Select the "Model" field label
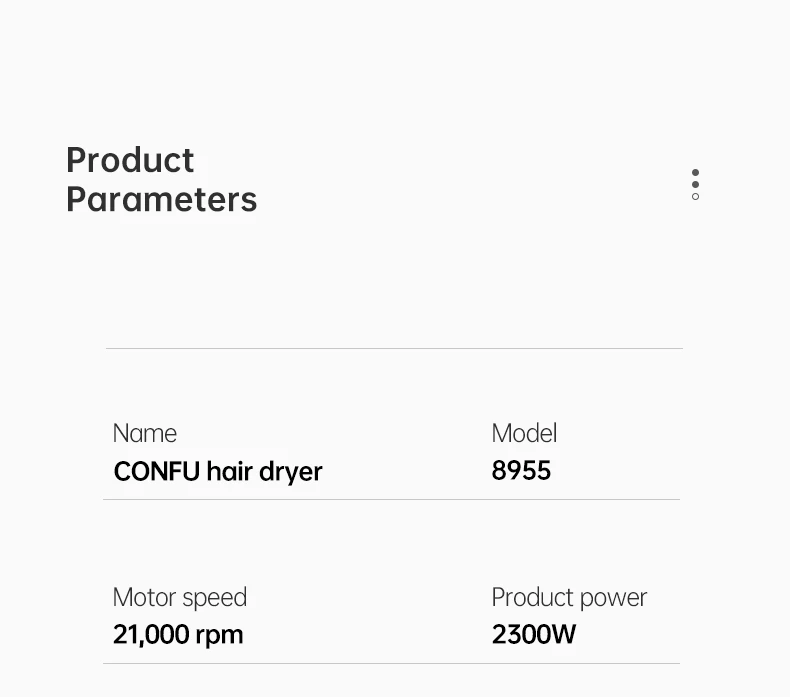This screenshot has width=790, height=697. (524, 433)
